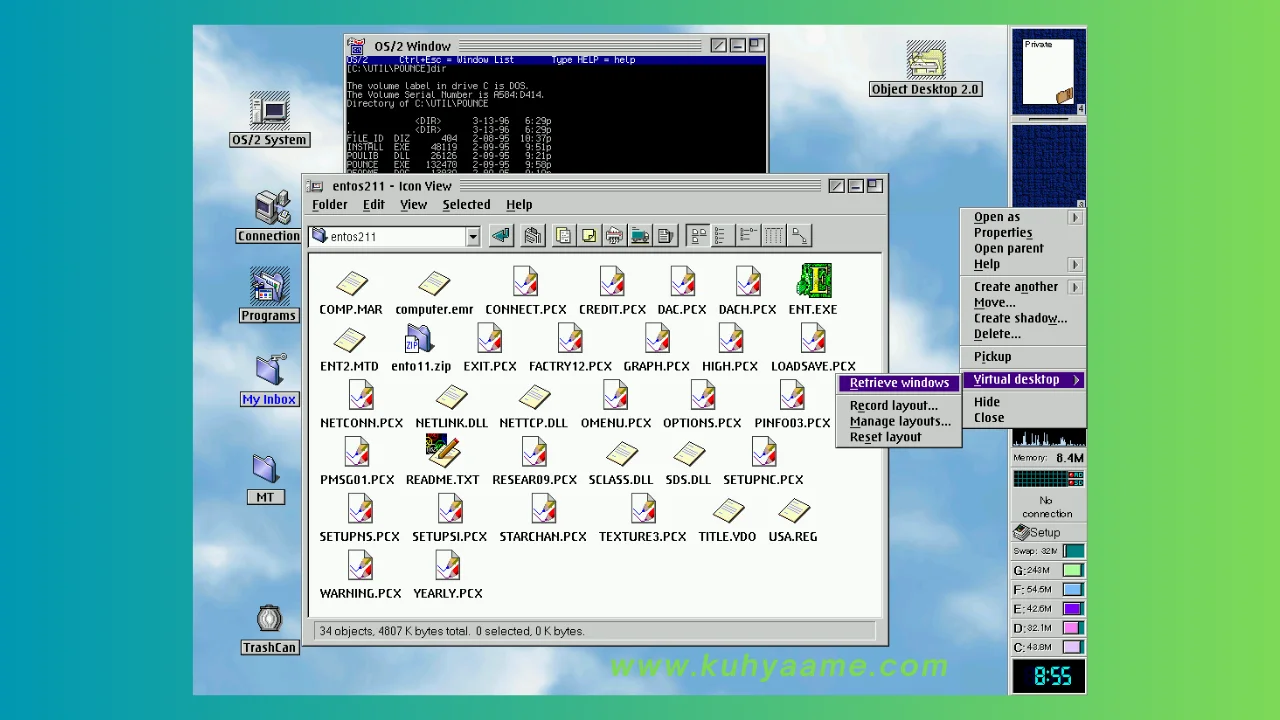The width and height of the screenshot is (1280, 720).
Task: Select the YEARLY.PCX image icon
Action: coord(447,567)
